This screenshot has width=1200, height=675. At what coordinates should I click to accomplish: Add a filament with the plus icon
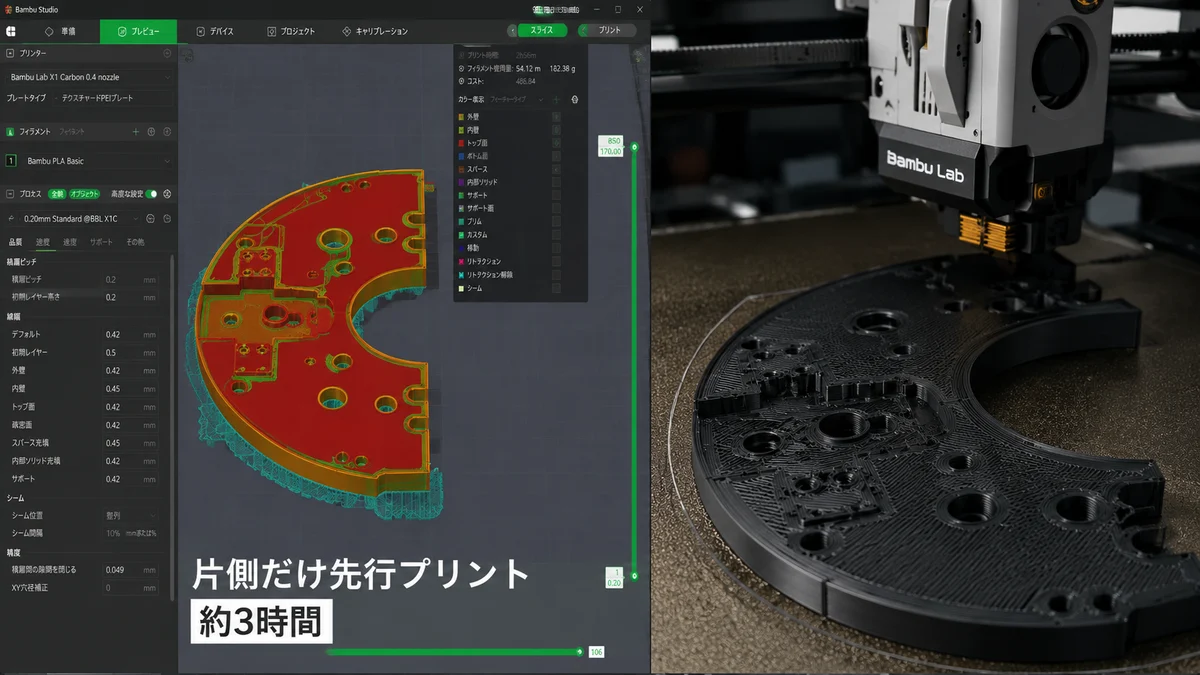click(136, 131)
